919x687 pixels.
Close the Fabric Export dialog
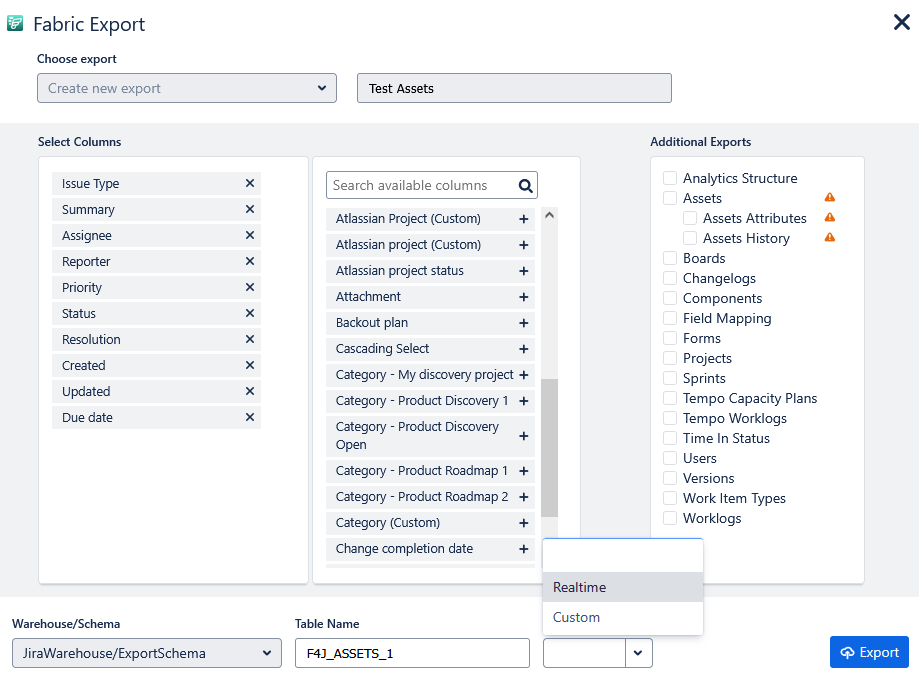[x=901, y=22]
